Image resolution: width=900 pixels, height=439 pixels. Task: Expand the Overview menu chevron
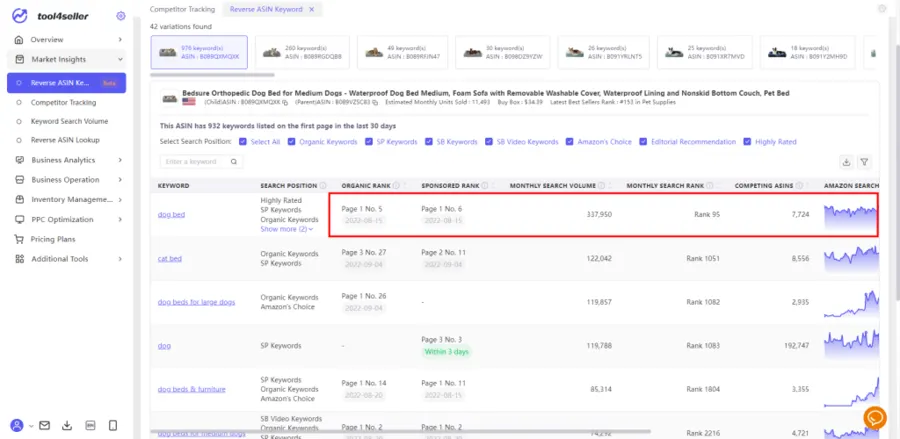coord(120,40)
